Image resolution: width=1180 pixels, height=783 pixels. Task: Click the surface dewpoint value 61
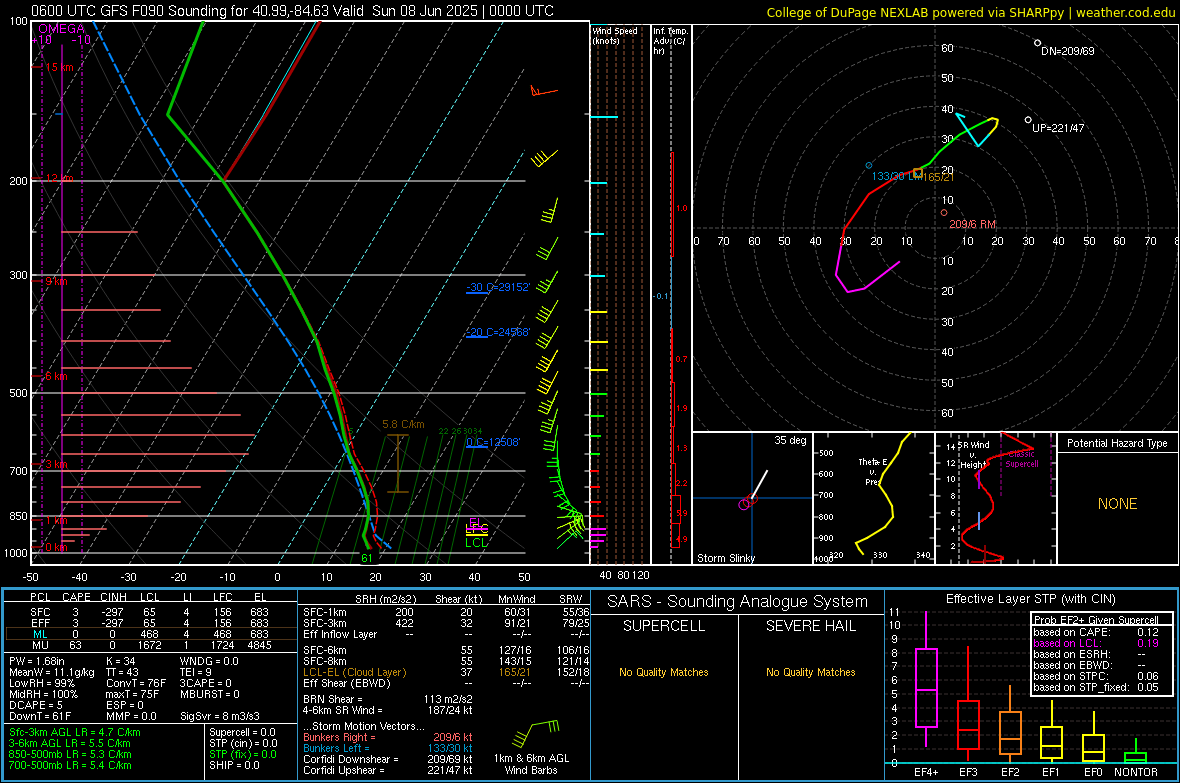tap(366, 558)
